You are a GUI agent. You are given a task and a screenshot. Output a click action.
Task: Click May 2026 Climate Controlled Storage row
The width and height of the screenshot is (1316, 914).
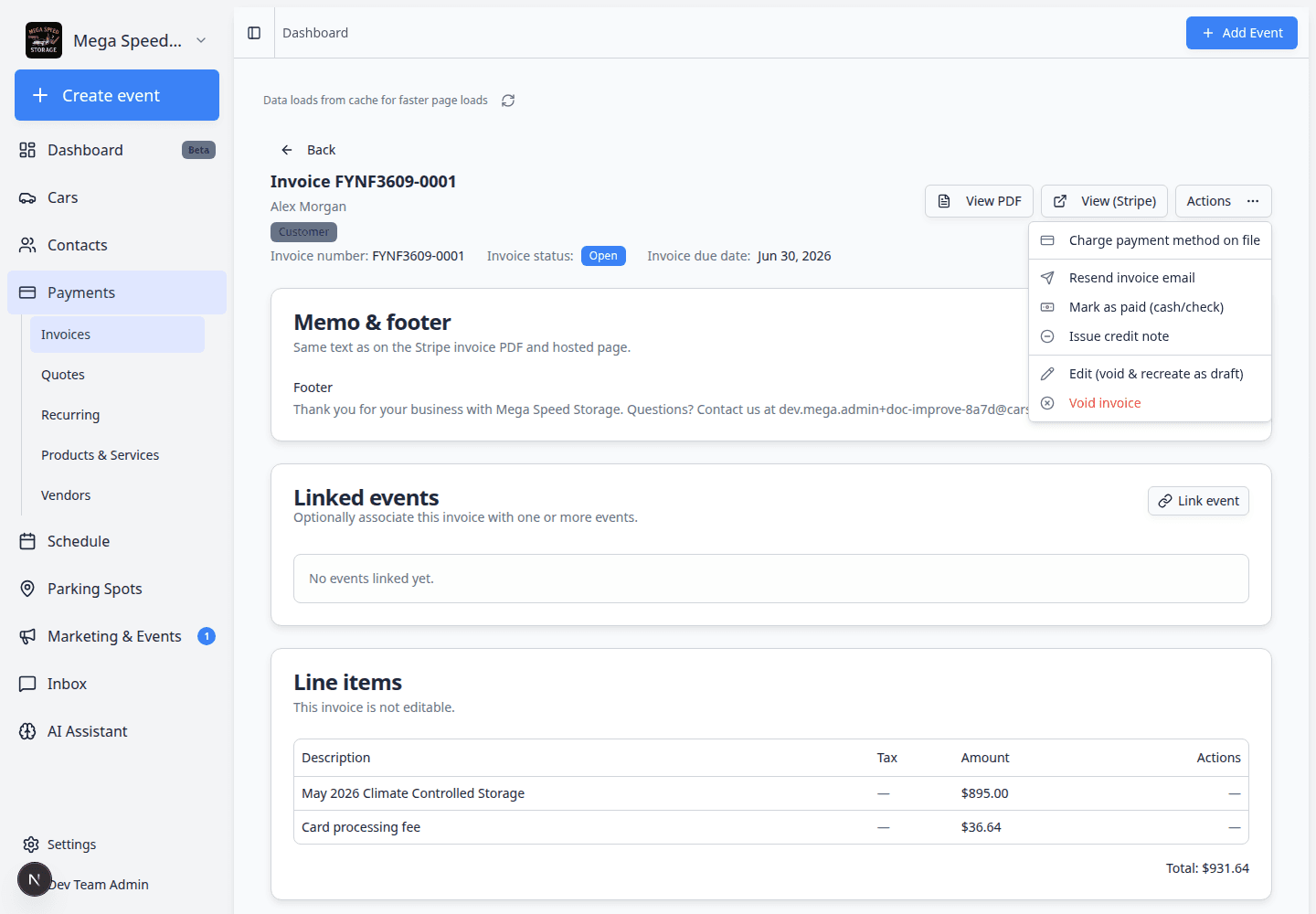click(x=771, y=793)
